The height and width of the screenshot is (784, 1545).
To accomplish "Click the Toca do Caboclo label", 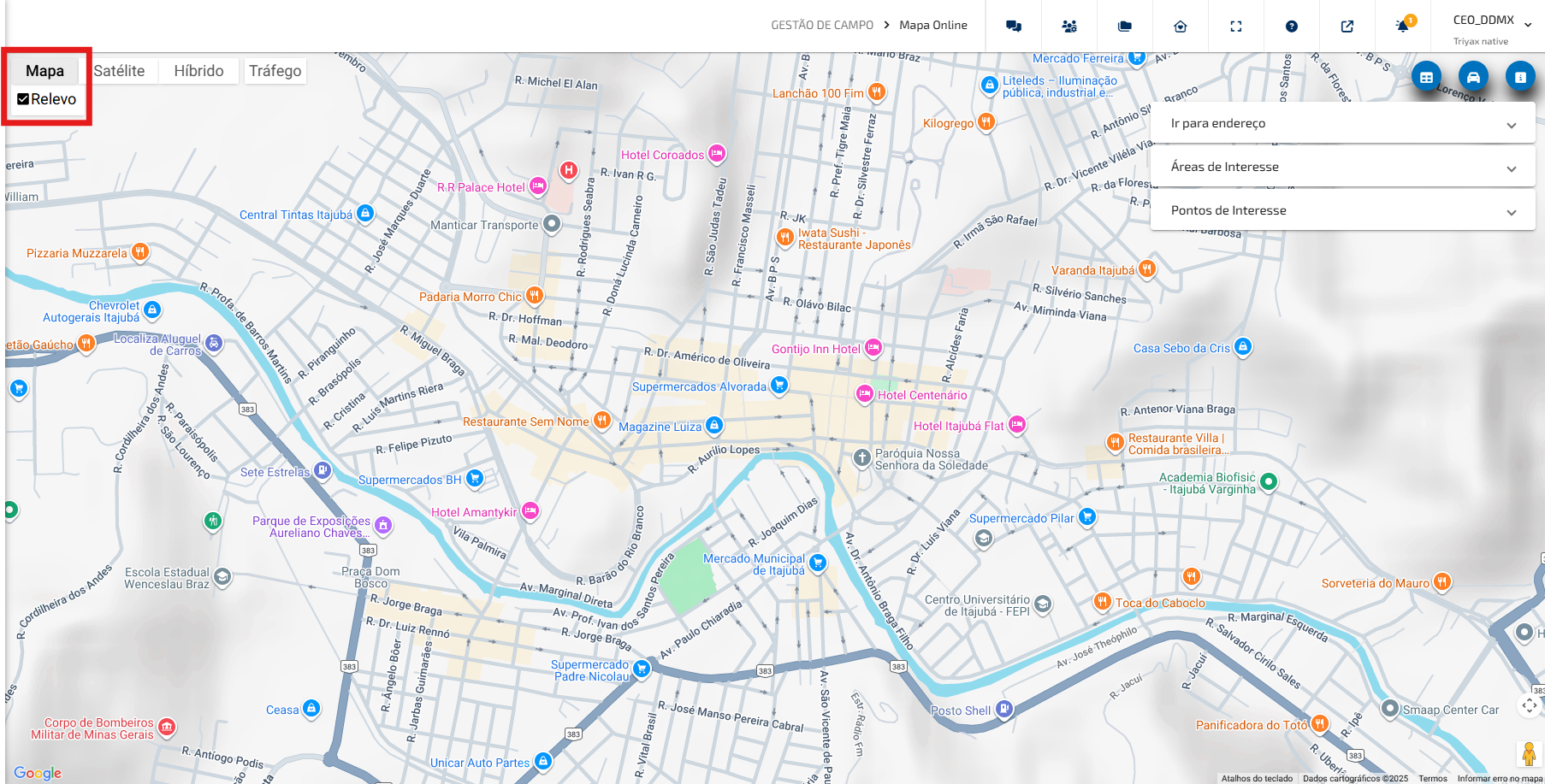I will [1160, 603].
